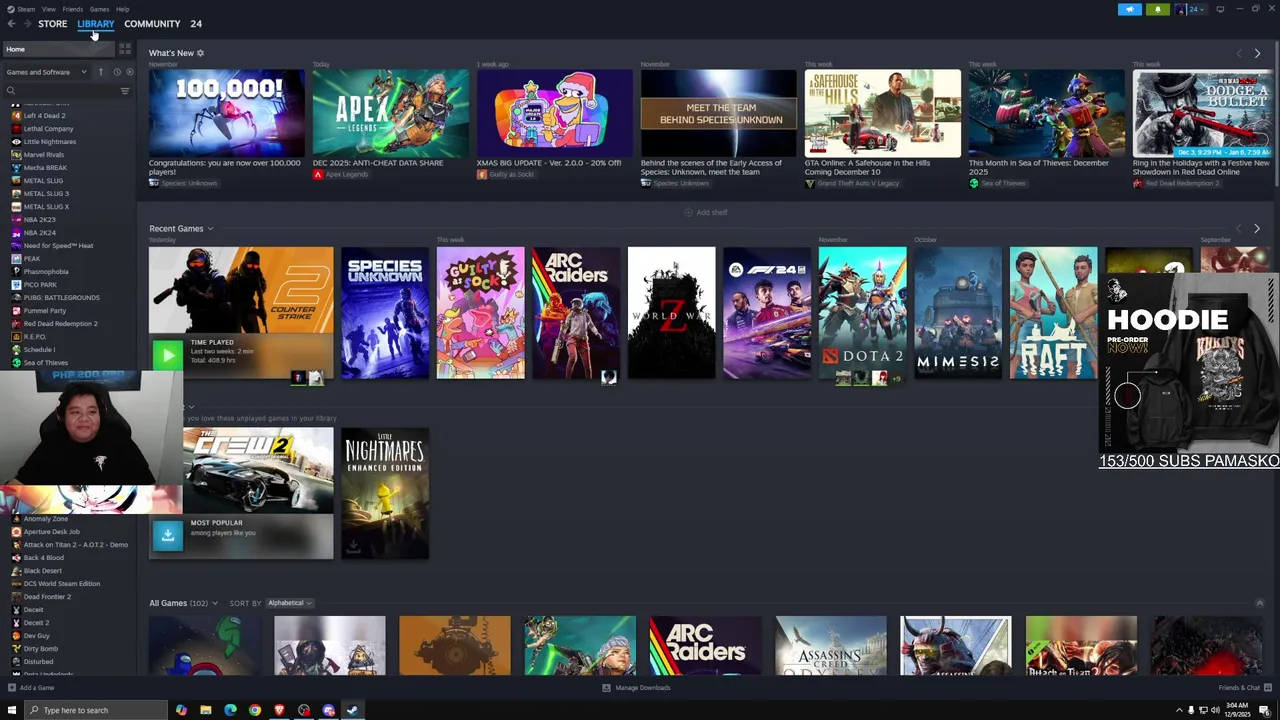The height and width of the screenshot is (720, 1280).
Task: Collapse the All Games section chevron
Action: point(1259,603)
